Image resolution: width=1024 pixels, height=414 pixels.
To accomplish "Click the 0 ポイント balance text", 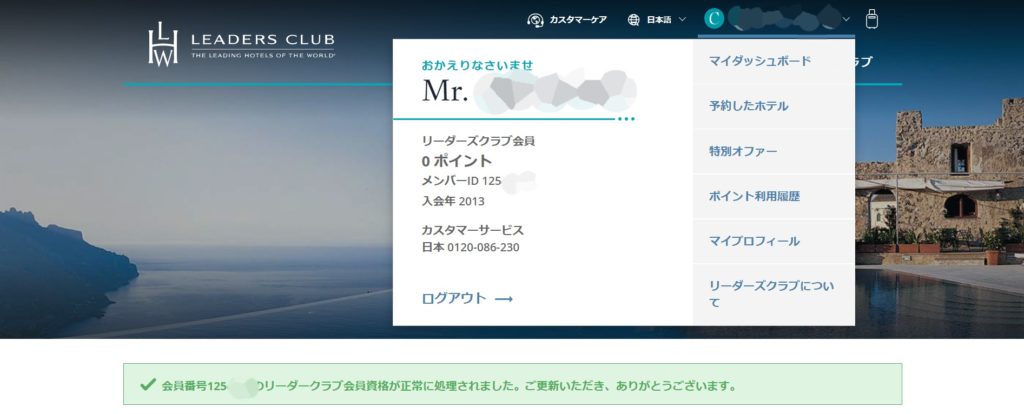I will coord(456,160).
